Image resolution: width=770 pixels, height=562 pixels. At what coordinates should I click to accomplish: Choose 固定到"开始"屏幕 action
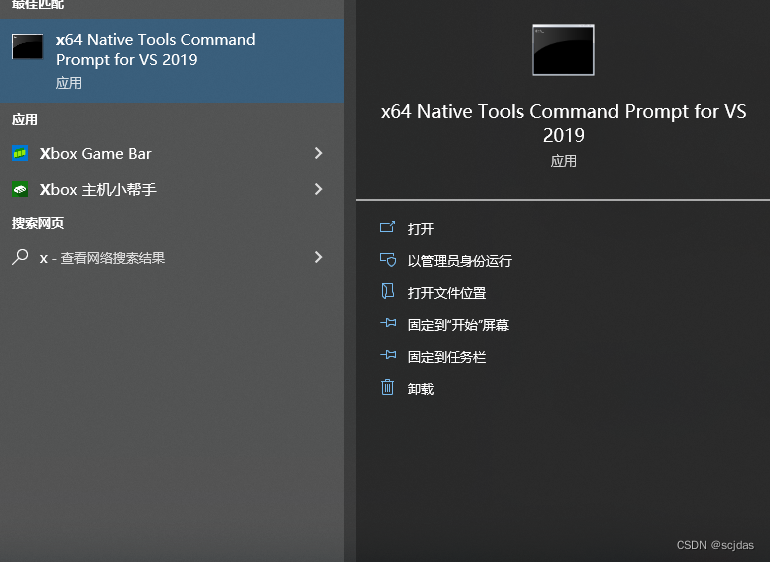click(x=458, y=325)
